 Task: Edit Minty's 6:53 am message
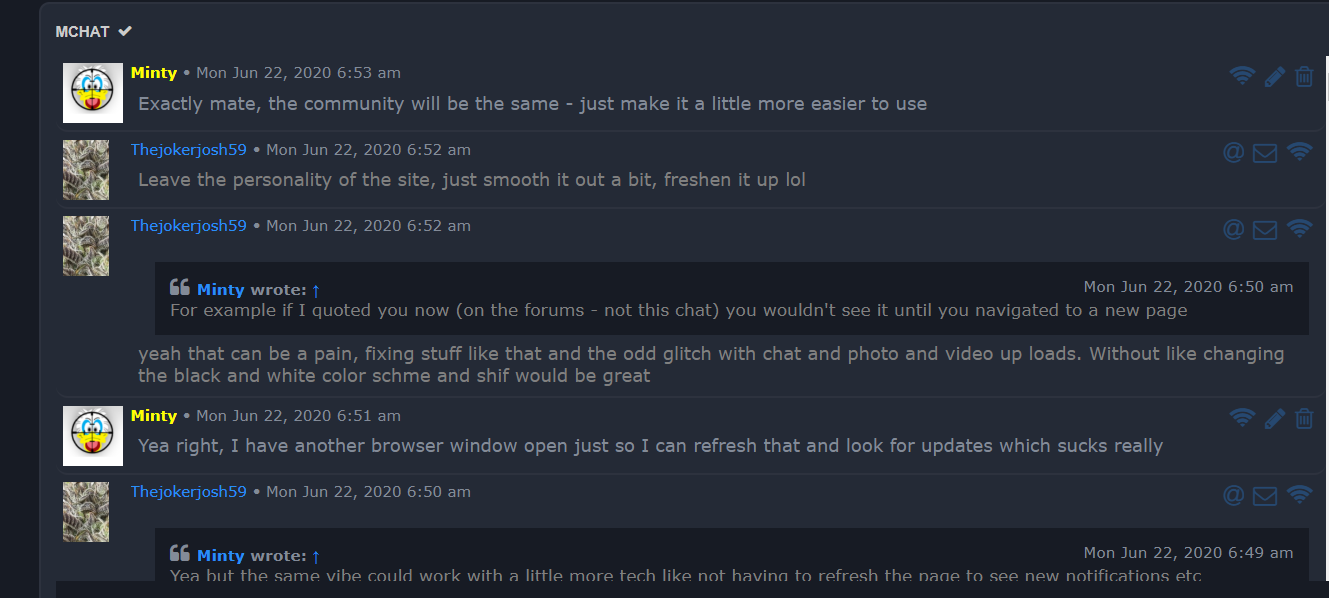tap(1274, 77)
